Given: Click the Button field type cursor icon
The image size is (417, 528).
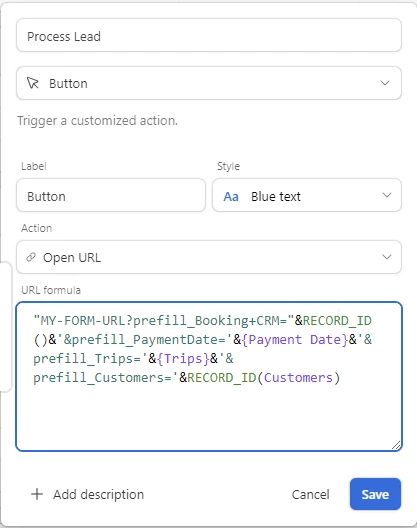Looking at the screenshot, I should click(x=33, y=83).
